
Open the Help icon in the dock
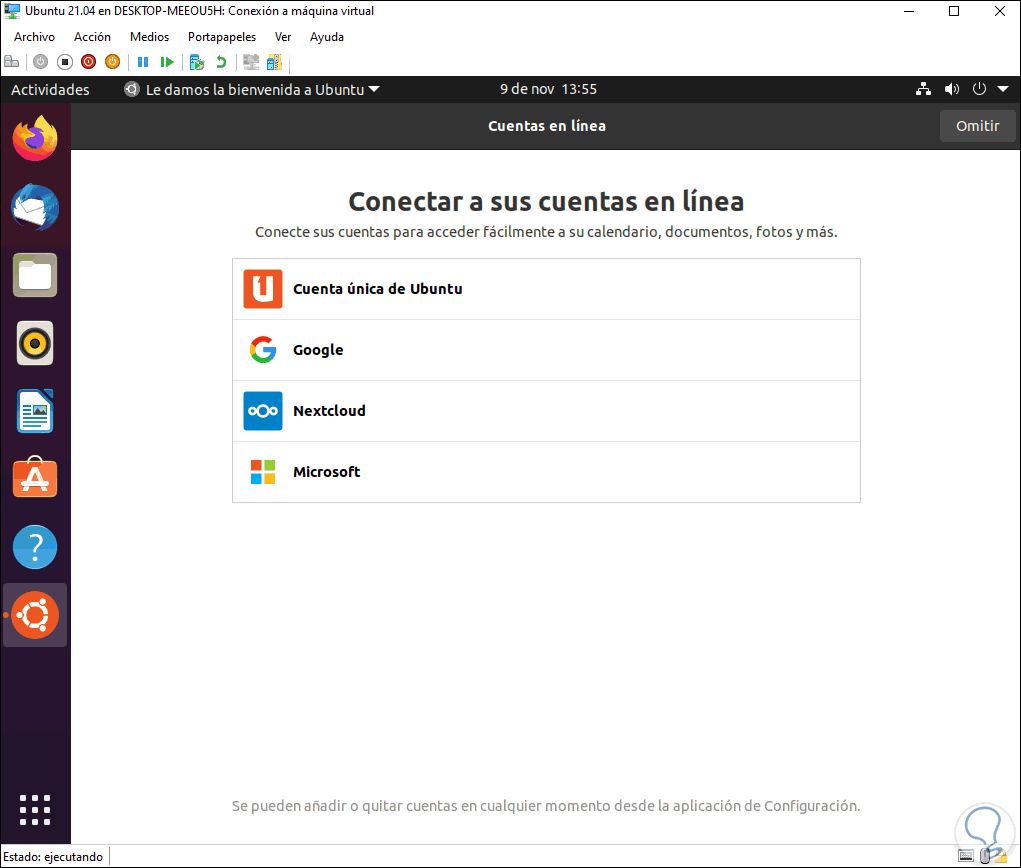[x=35, y=547]
